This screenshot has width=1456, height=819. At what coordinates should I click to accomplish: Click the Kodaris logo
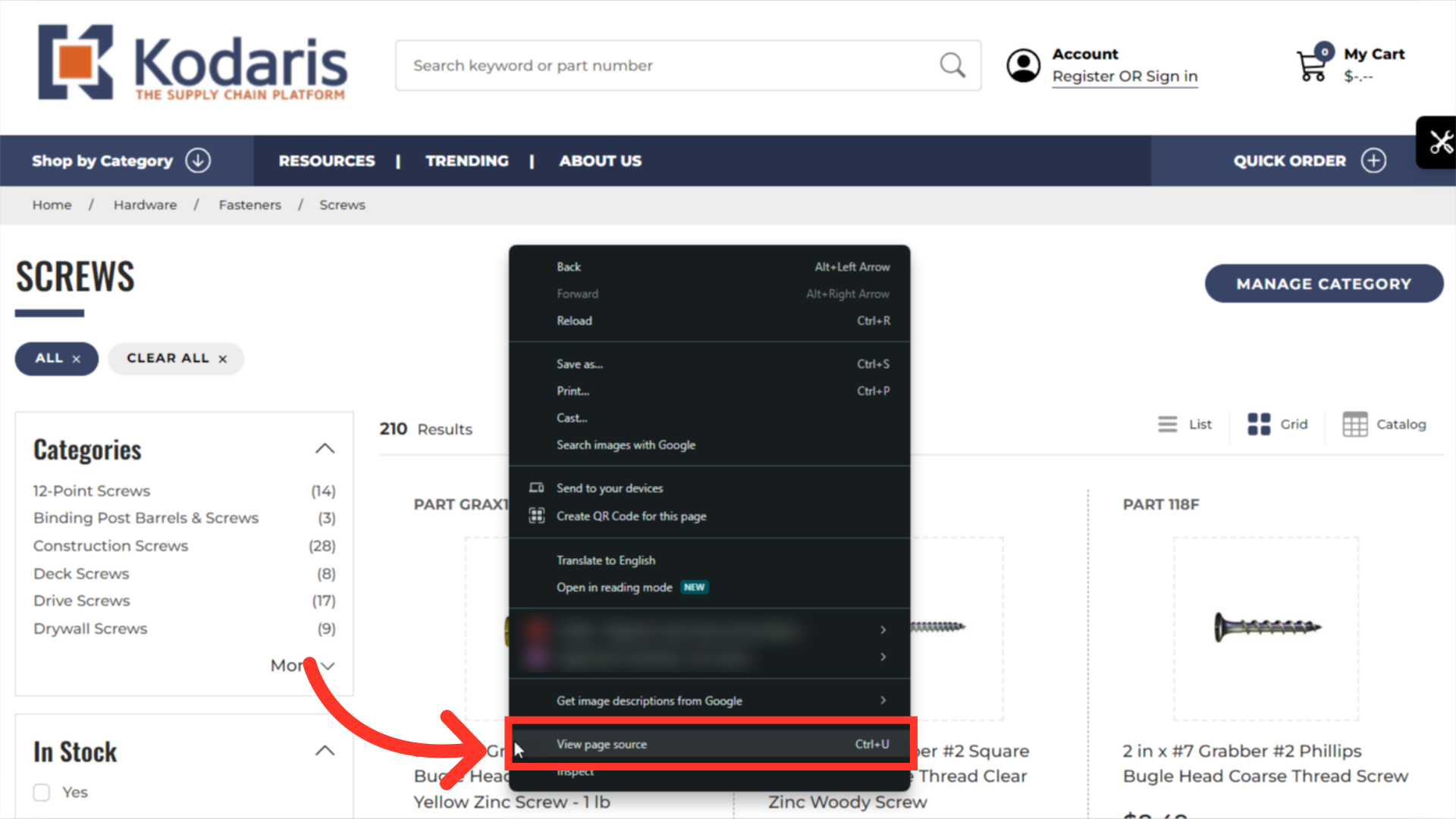pos(193,63)
